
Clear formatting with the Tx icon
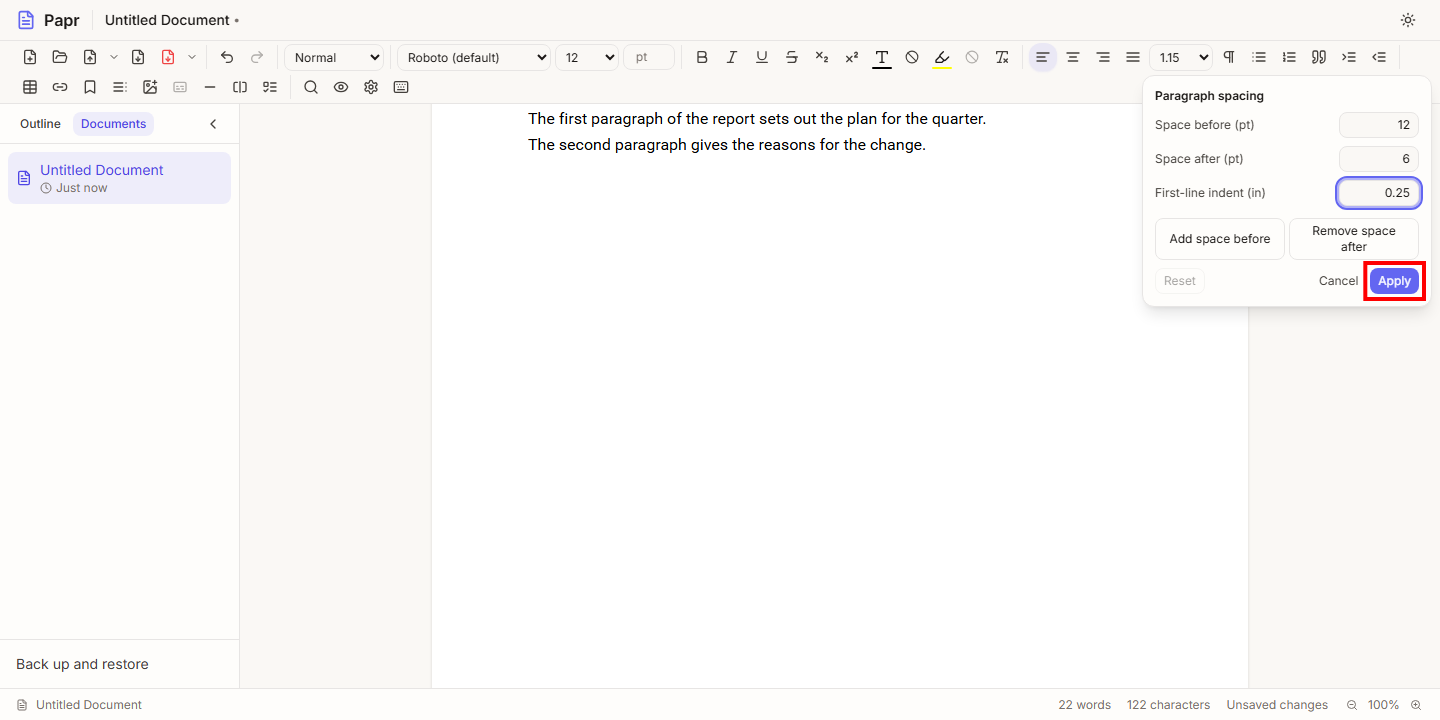point(1002,57)
